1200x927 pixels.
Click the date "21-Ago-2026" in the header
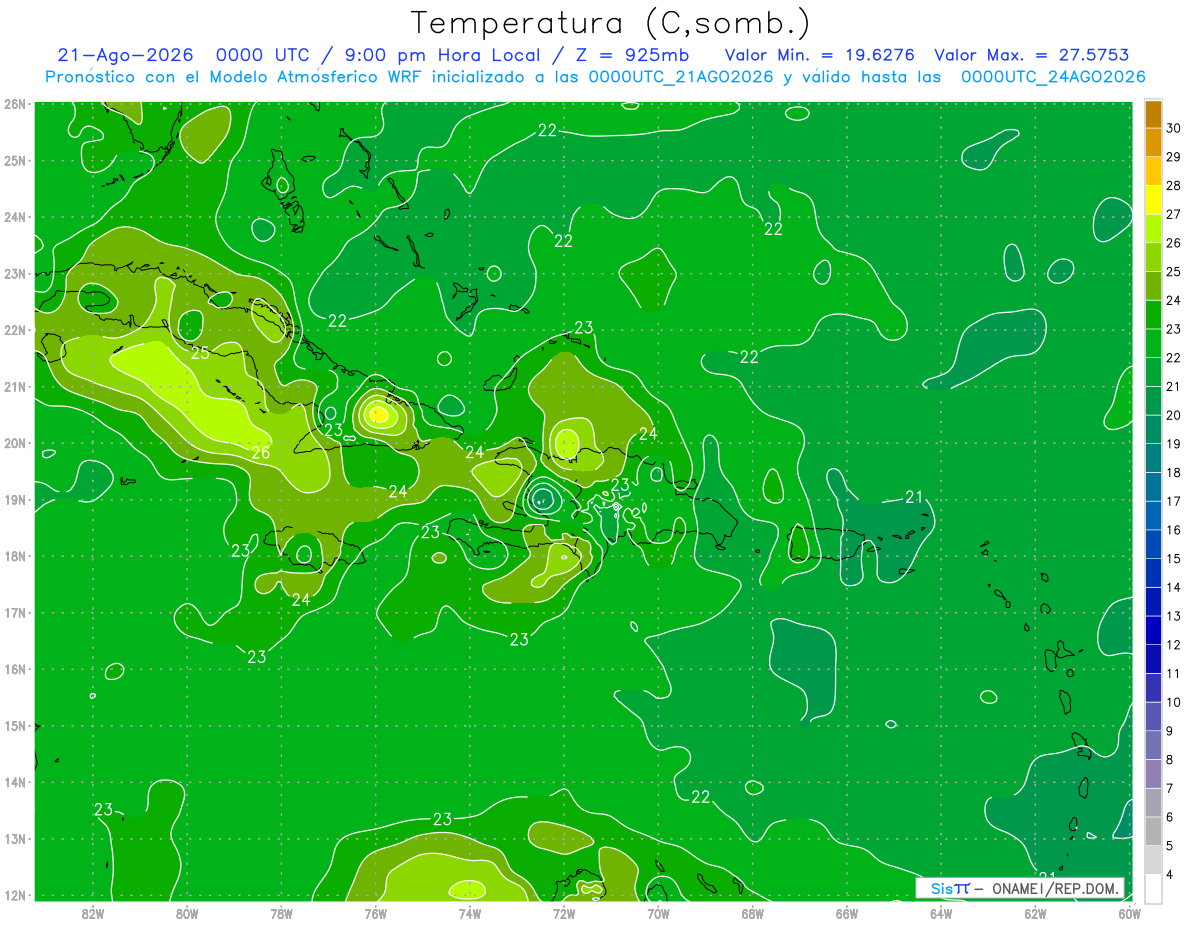(126, 55)
